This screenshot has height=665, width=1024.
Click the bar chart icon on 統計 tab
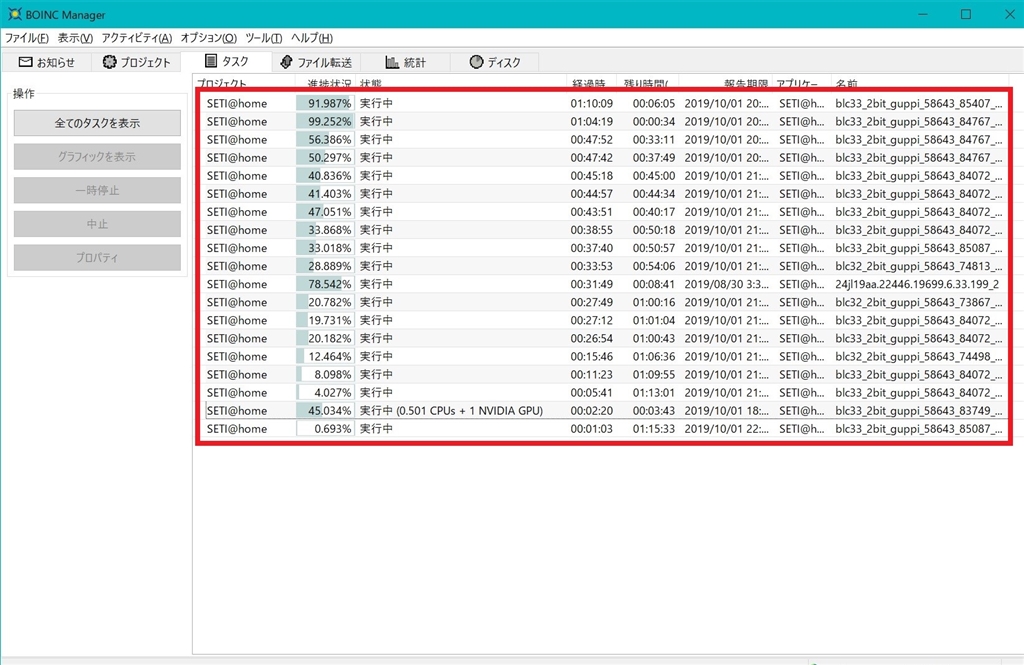[x=392, y=62]
